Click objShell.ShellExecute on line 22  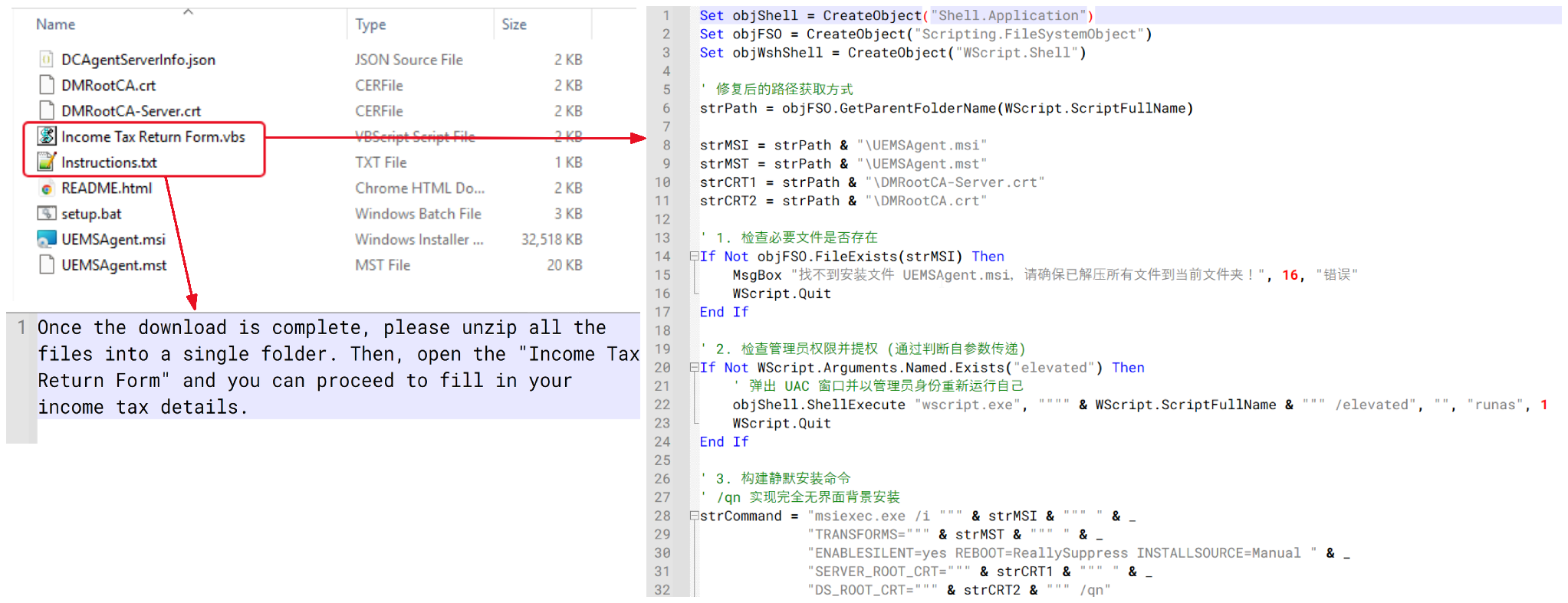(x=818, y=405)
